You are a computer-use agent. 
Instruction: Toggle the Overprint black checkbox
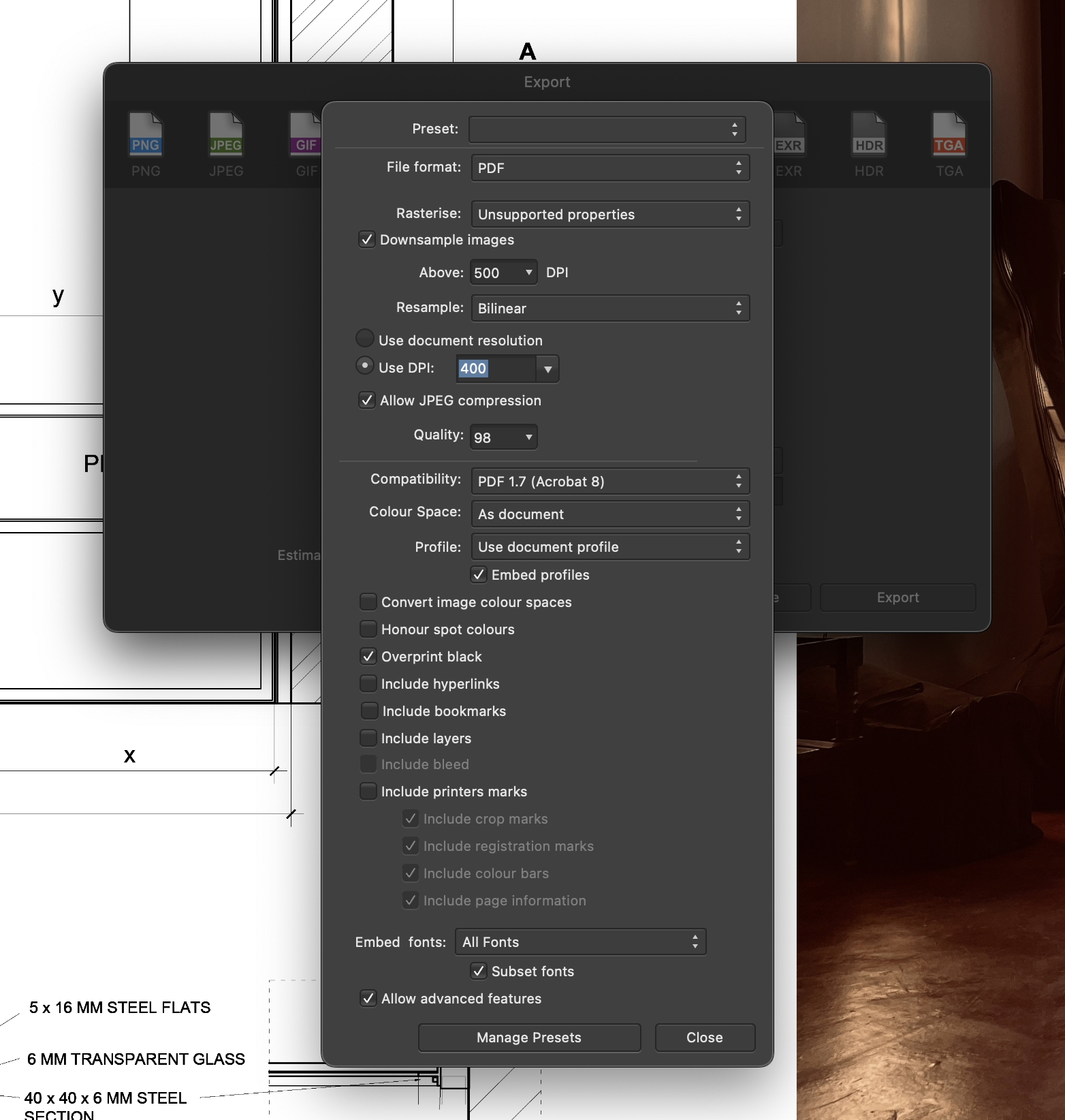click(368, 657)
